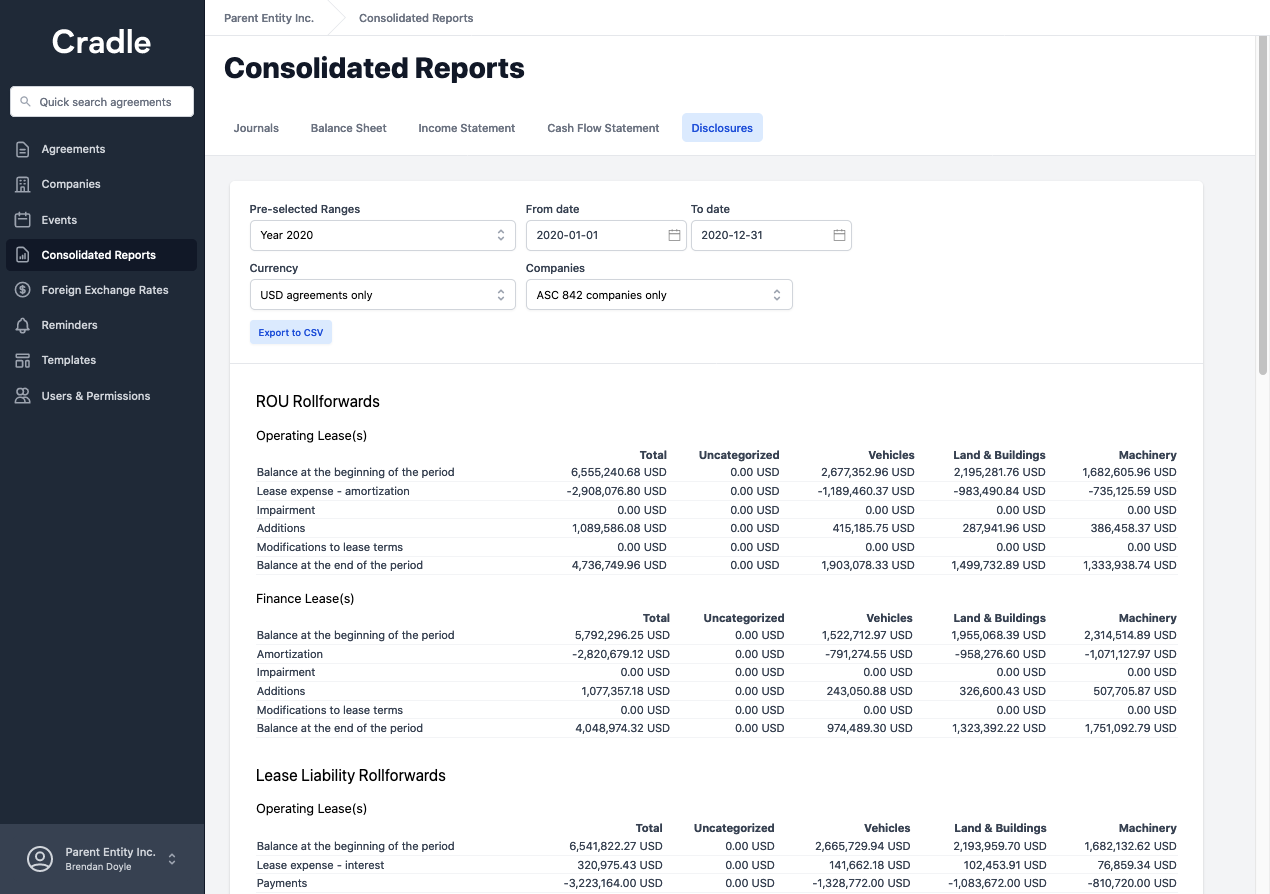
Task: Change the Currency dropdown from USD agreements only
Action: 382,294
